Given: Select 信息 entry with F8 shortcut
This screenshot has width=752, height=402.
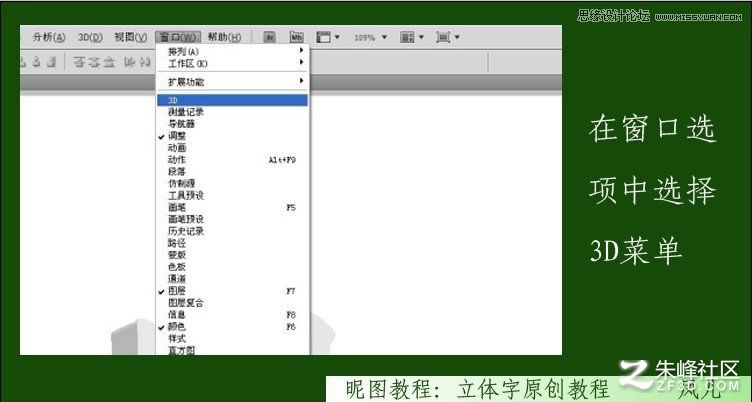Looking at the screenshot, I should click(x=233, y=315).
